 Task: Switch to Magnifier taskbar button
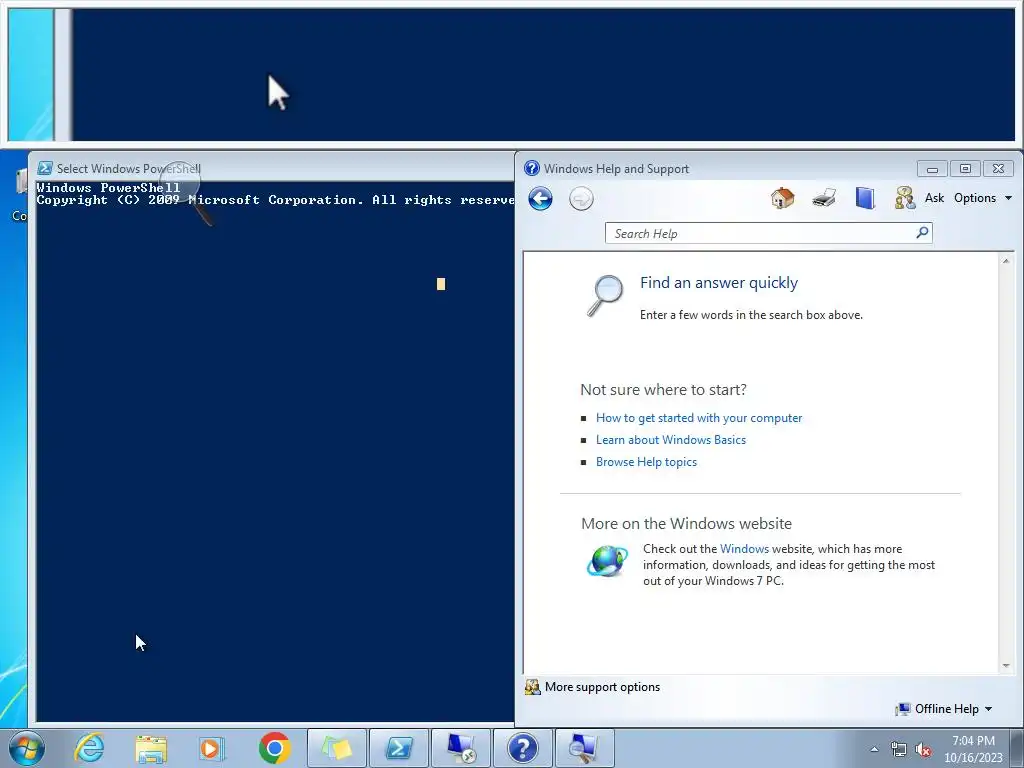(584, 748)
